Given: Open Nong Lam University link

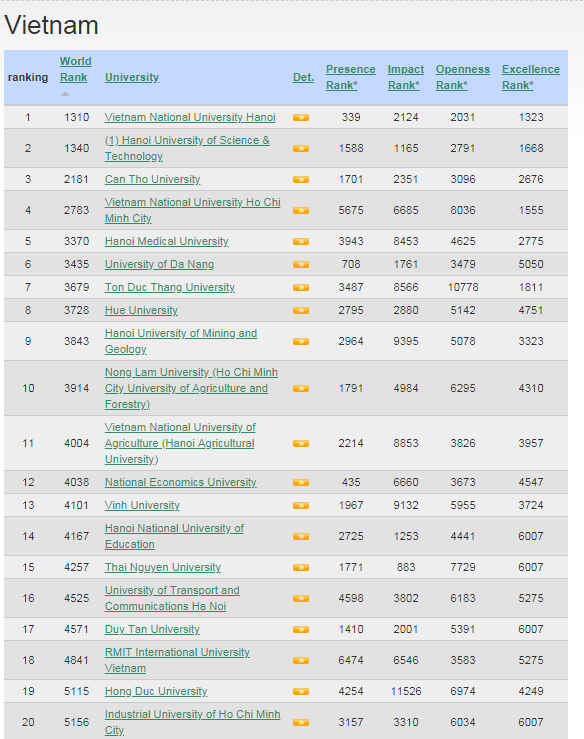Looking at the screenshot, I should [x=191, y=388].
